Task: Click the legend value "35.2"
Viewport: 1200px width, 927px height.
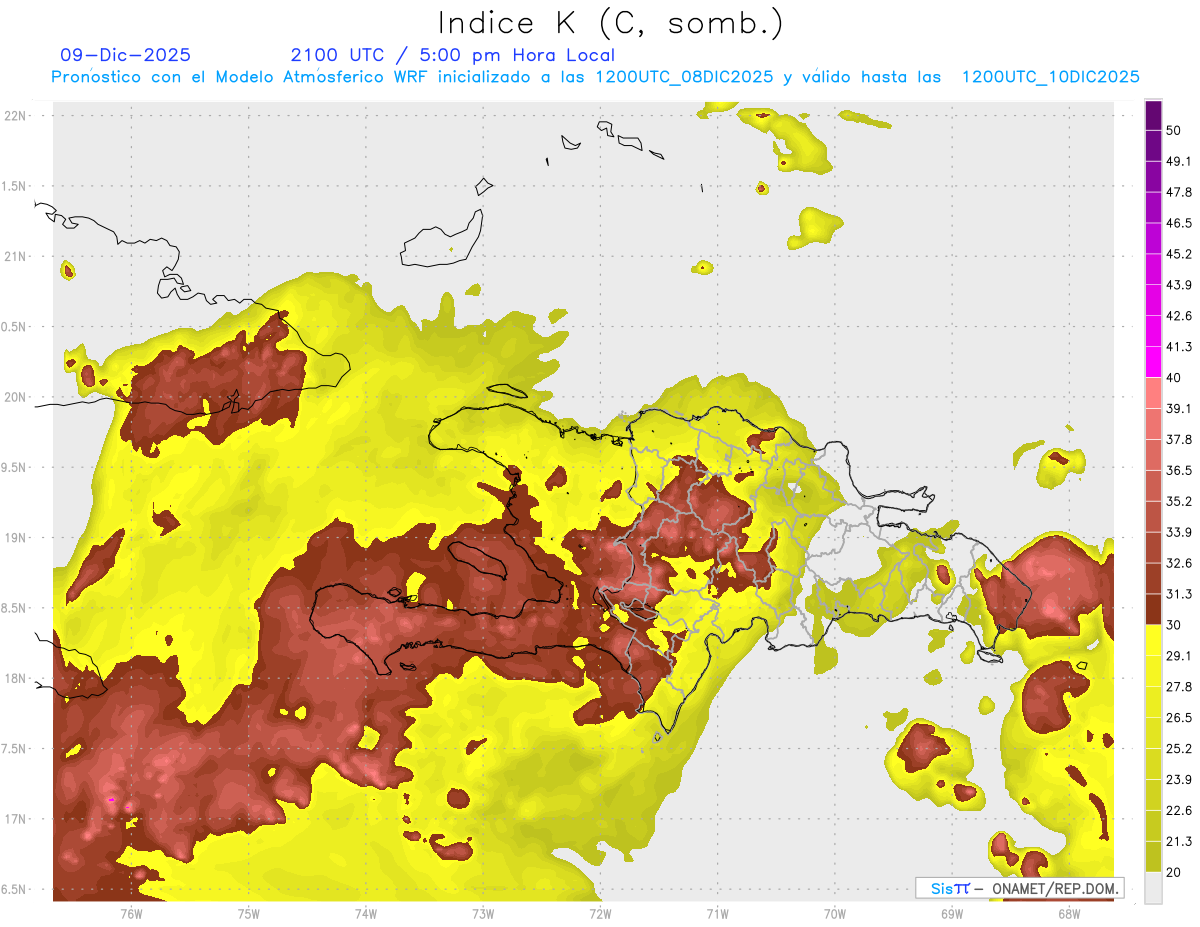Action: click(1179, 501)
